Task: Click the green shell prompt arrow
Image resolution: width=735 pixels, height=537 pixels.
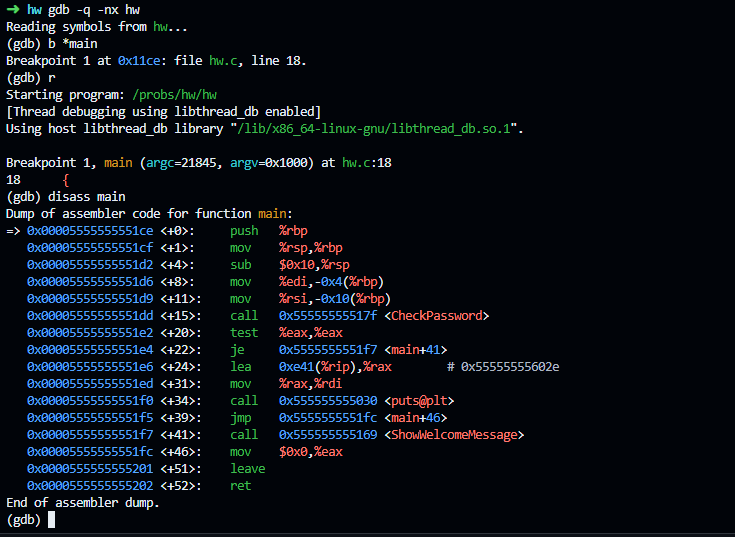Action: tap(13, 9)
